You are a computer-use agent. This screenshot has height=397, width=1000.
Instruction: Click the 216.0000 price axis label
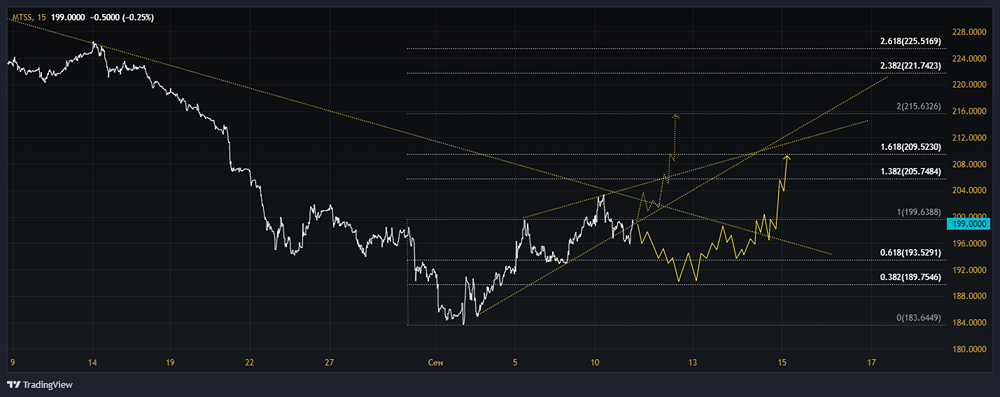[x=969, y=111]
